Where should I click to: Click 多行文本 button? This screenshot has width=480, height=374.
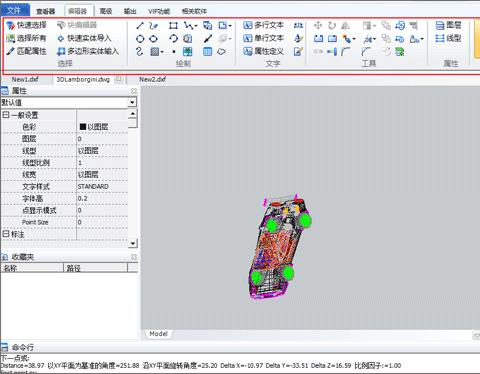263,25
